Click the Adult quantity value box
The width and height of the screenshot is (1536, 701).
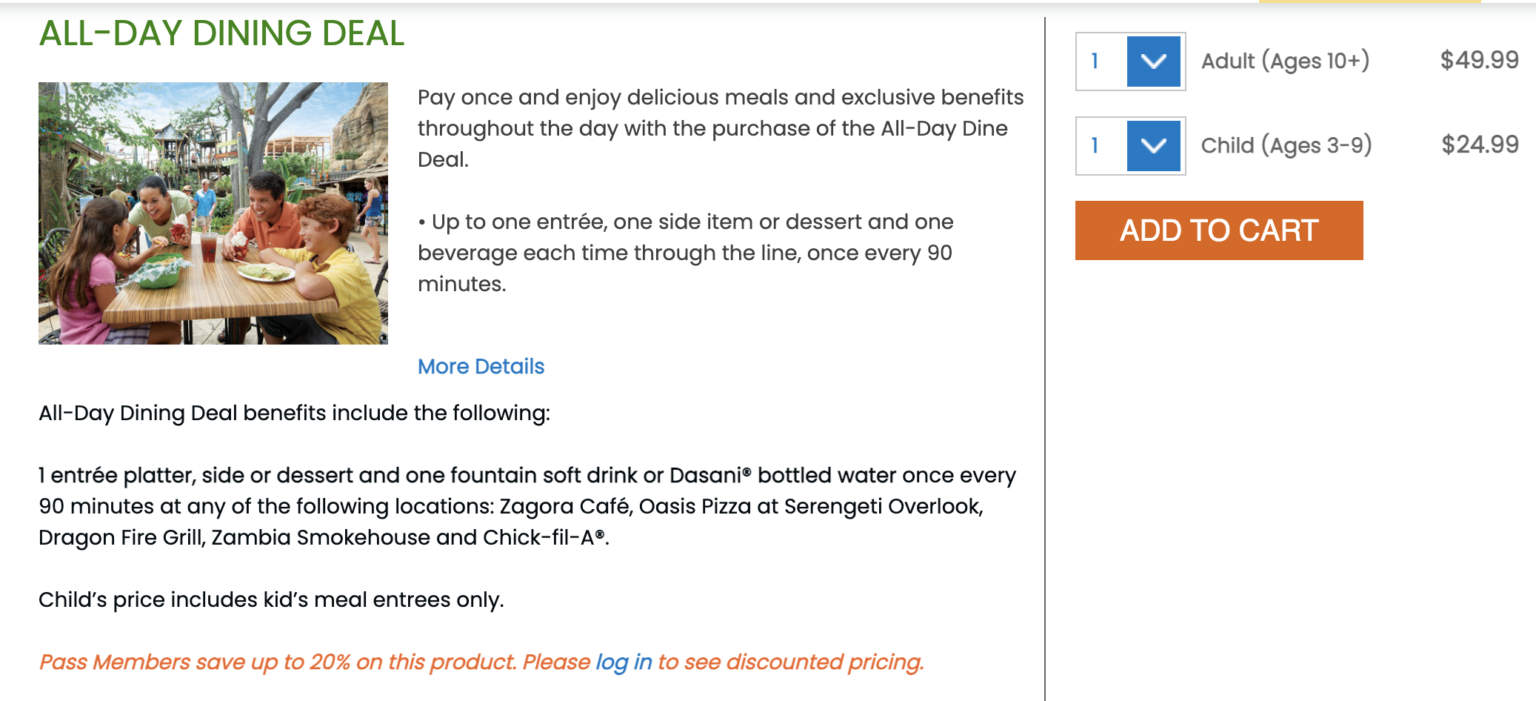click(x=1101, y=62)
